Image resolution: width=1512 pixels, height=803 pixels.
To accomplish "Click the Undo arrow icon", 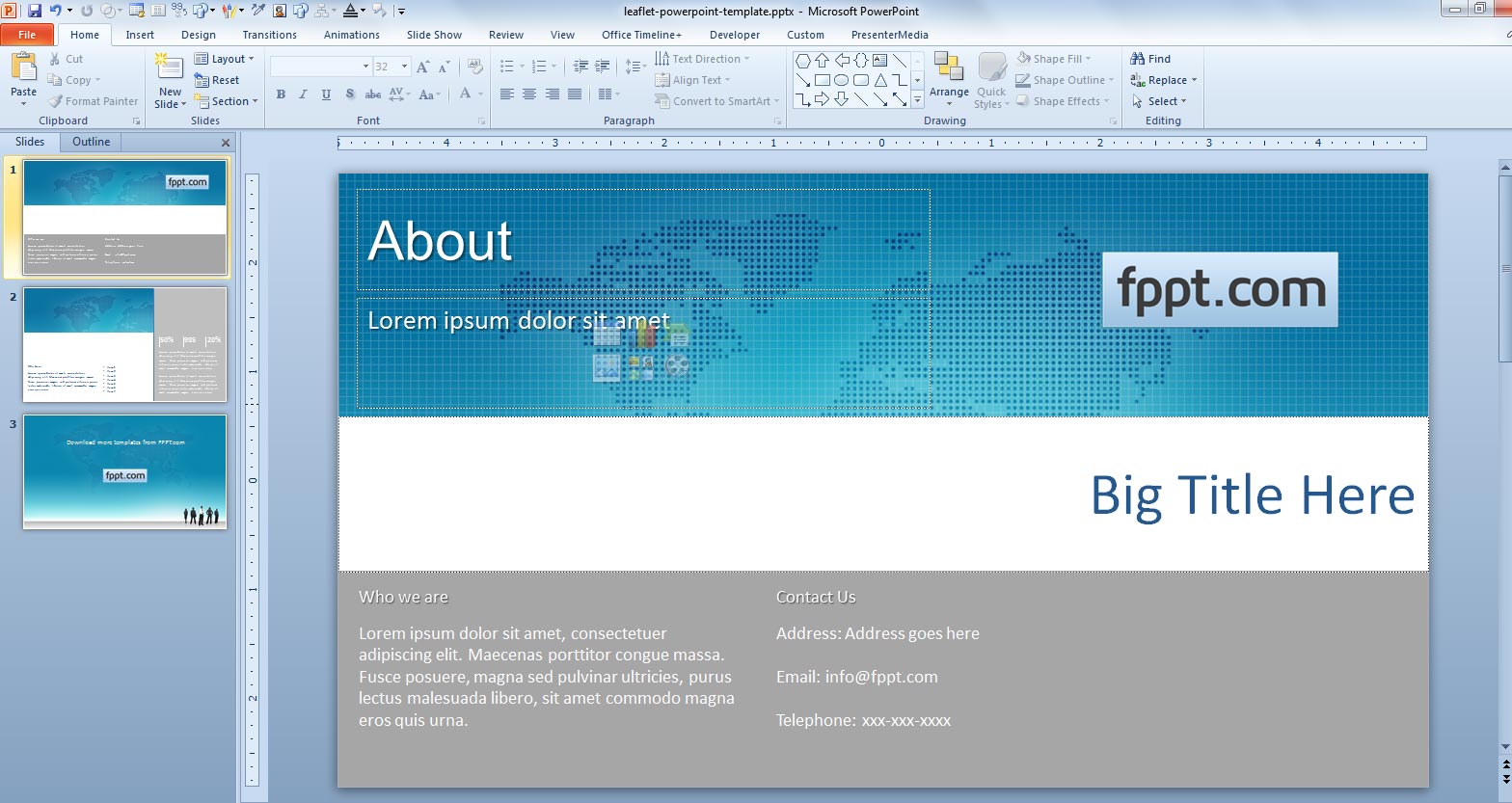I will tap(55, 11).
